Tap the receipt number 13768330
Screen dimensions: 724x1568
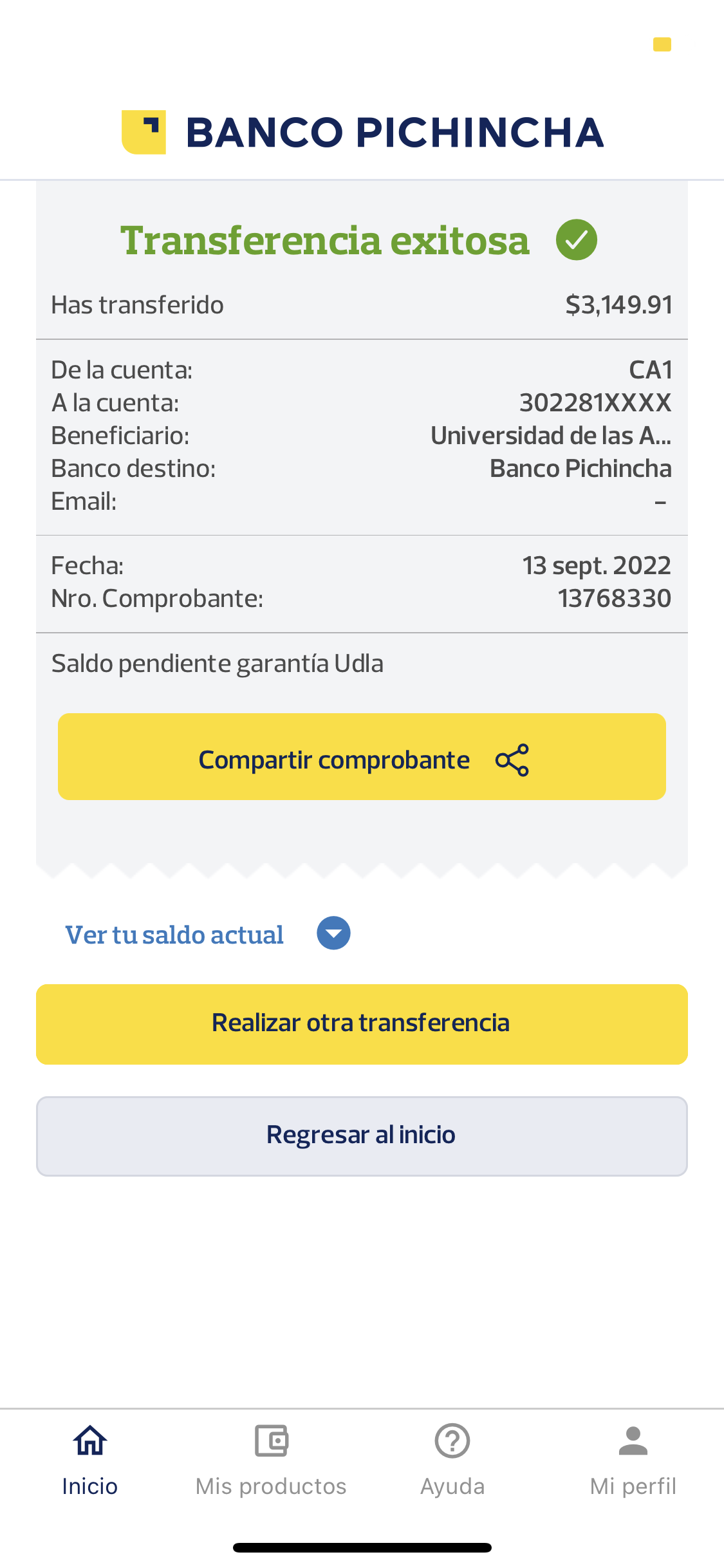pos(614,599)
